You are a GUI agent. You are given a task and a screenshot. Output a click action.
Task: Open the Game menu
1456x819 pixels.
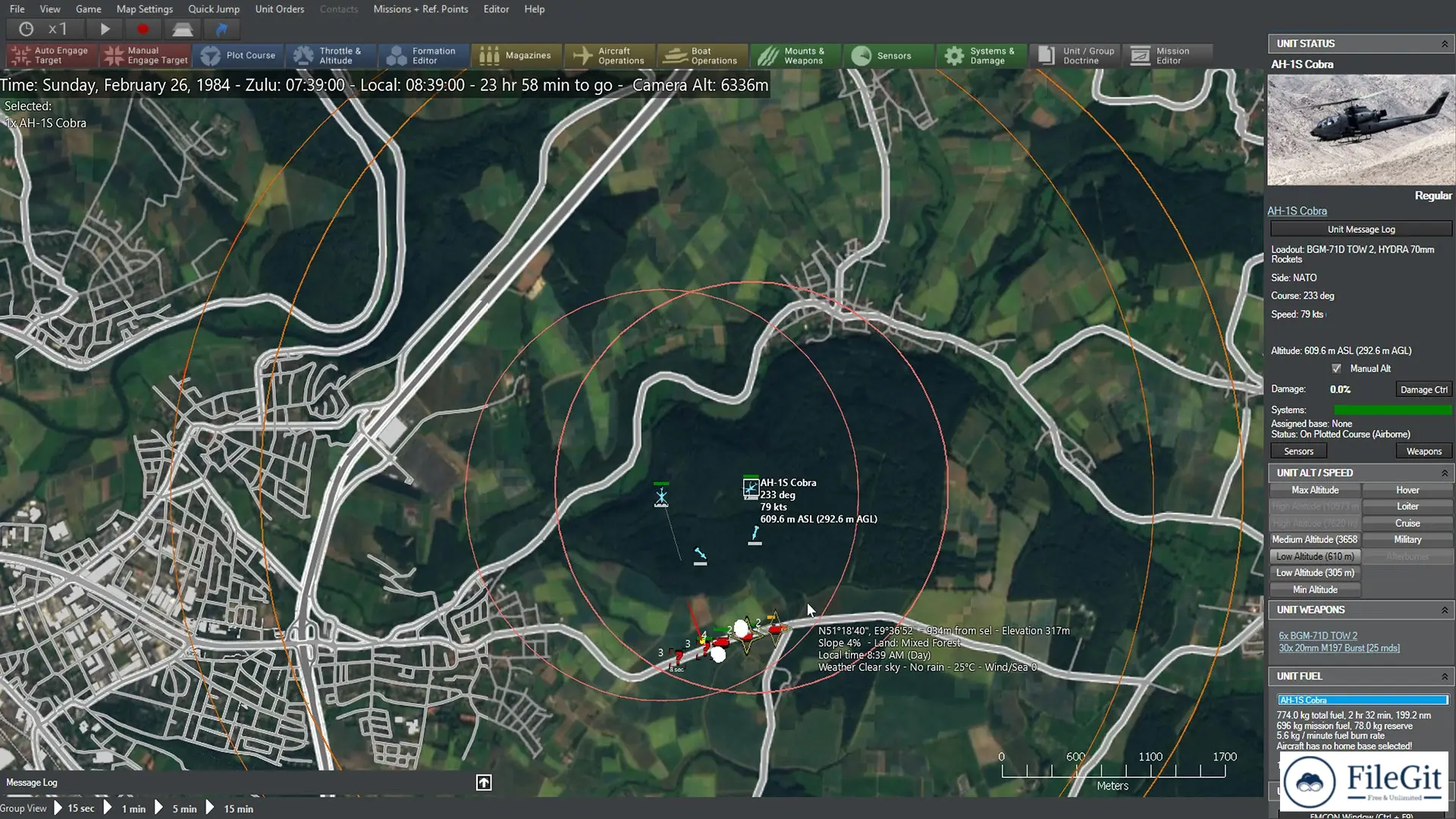point(89,9)
